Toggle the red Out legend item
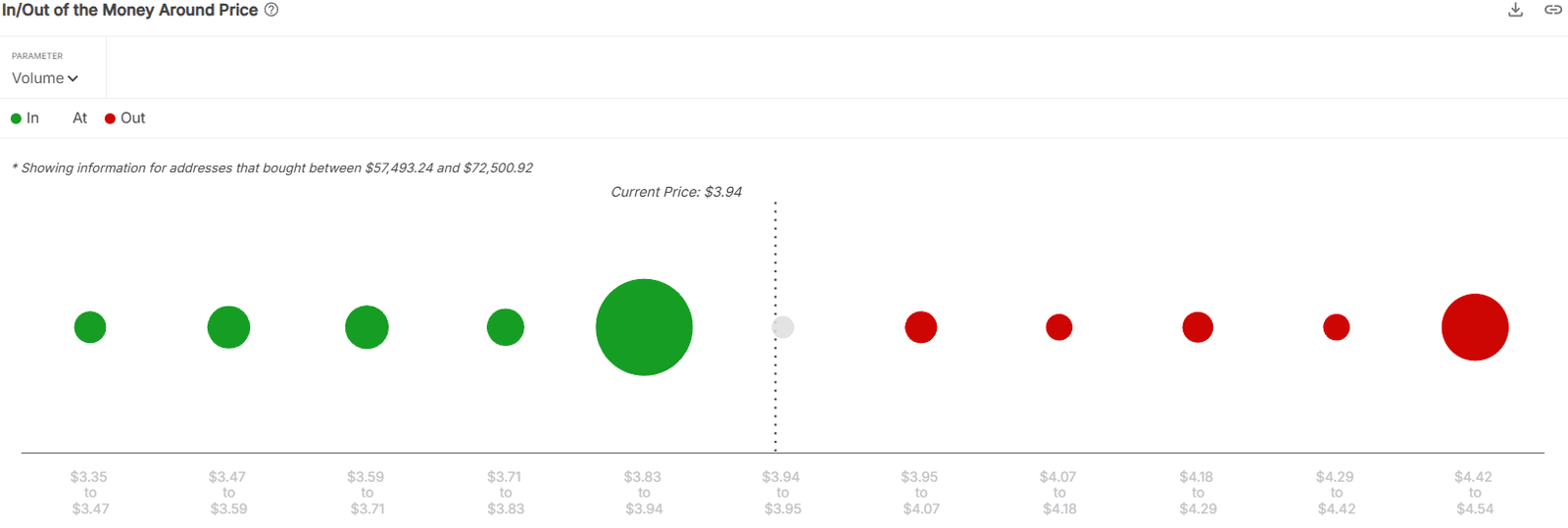This screenshot has height=528, width=1568. pyautogui.click(x=125, y=119)
